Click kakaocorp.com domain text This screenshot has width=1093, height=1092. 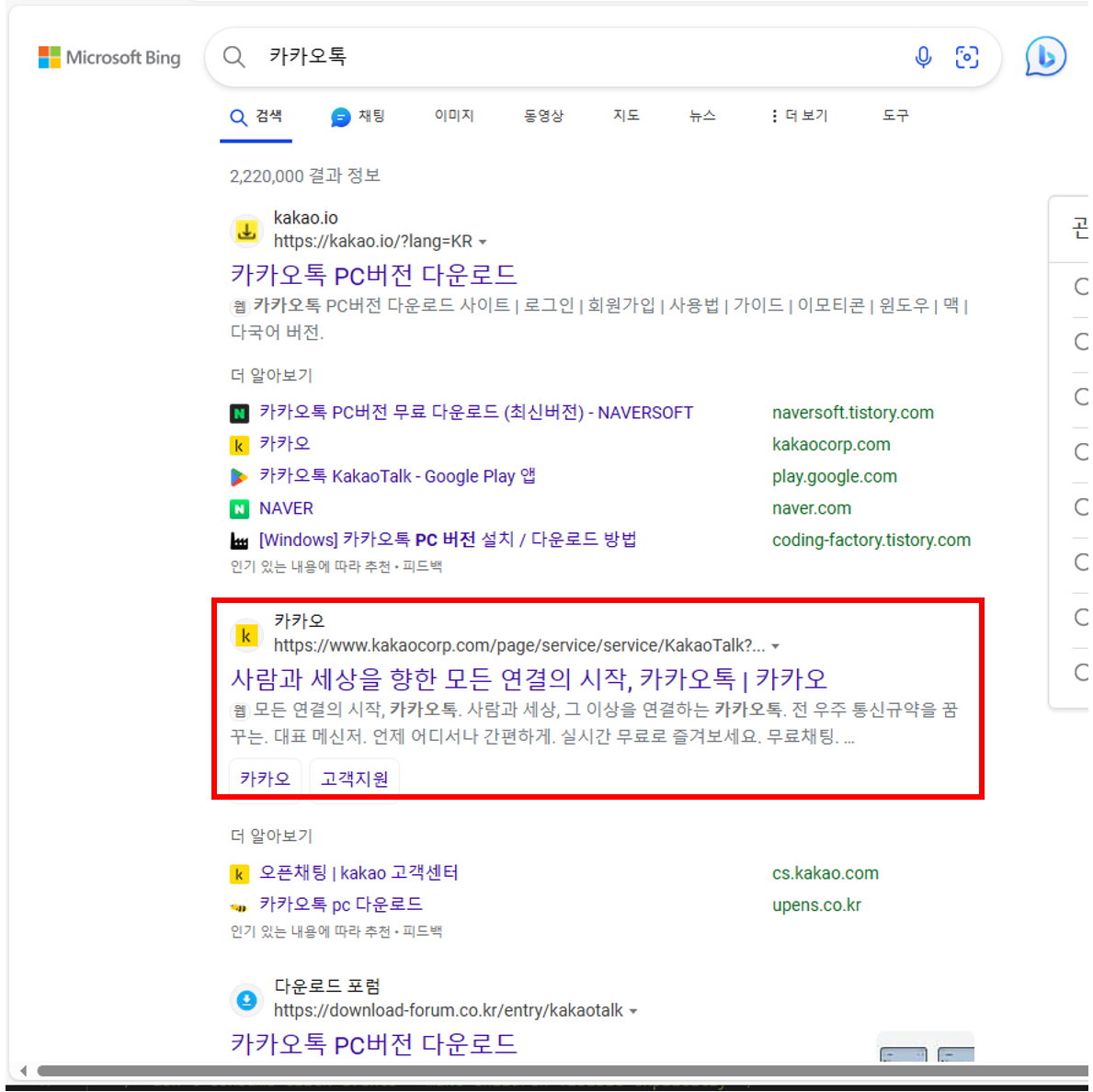[831, 445]
